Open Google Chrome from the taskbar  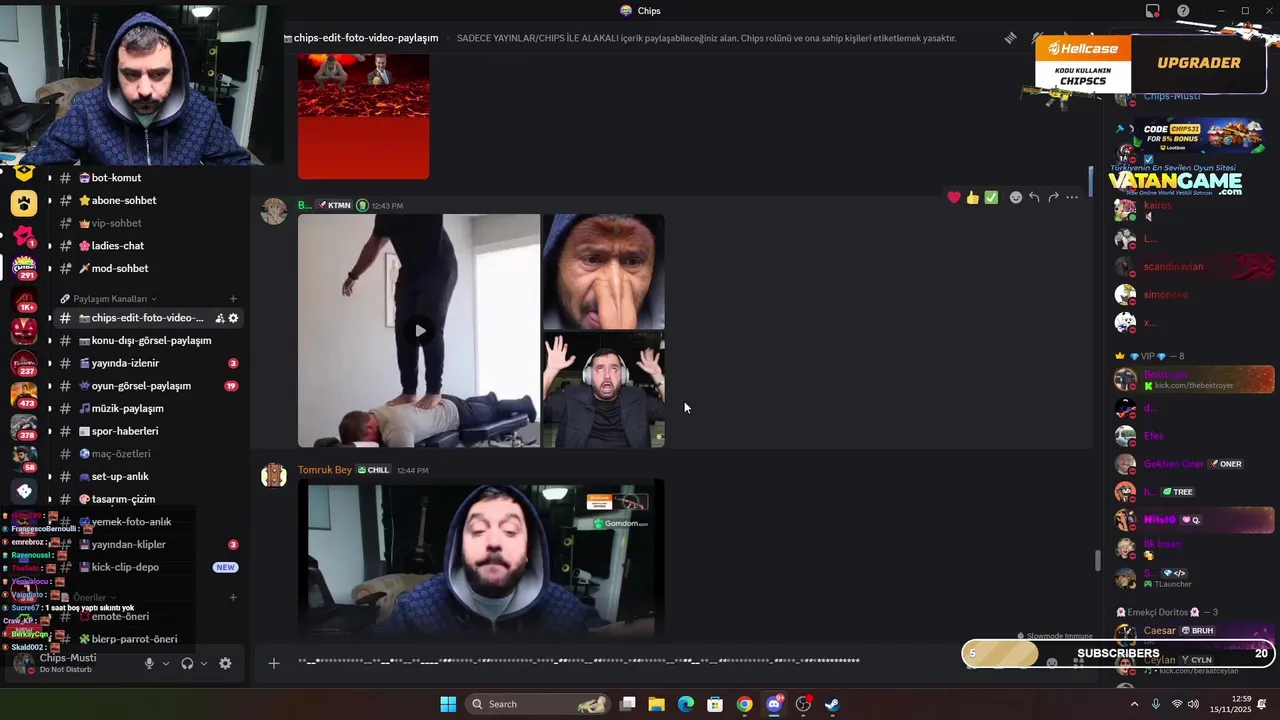(744, 704)
